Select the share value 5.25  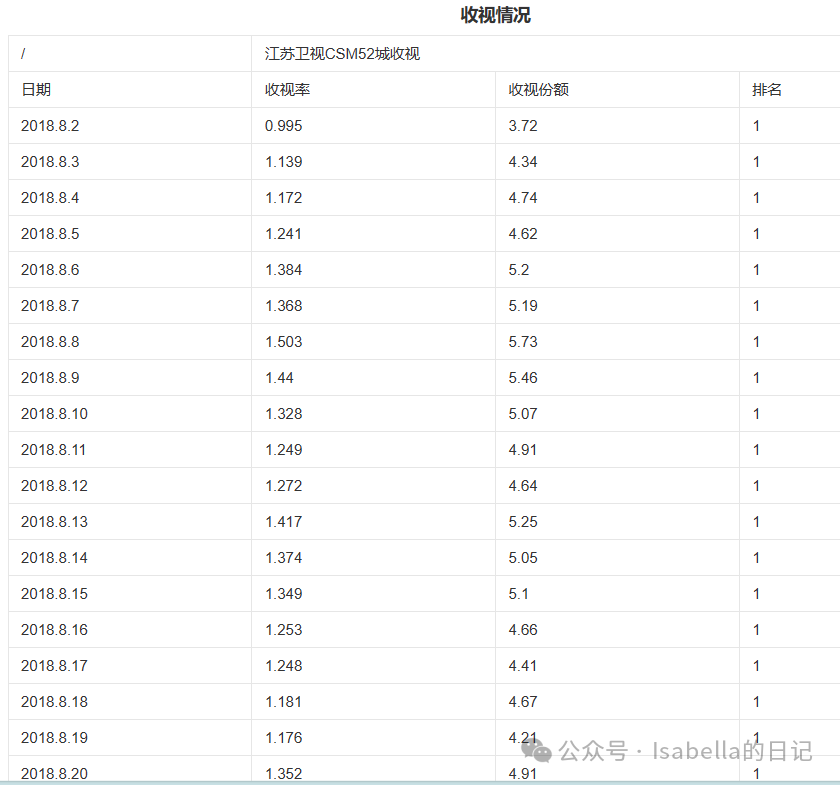tap(523, 522)
